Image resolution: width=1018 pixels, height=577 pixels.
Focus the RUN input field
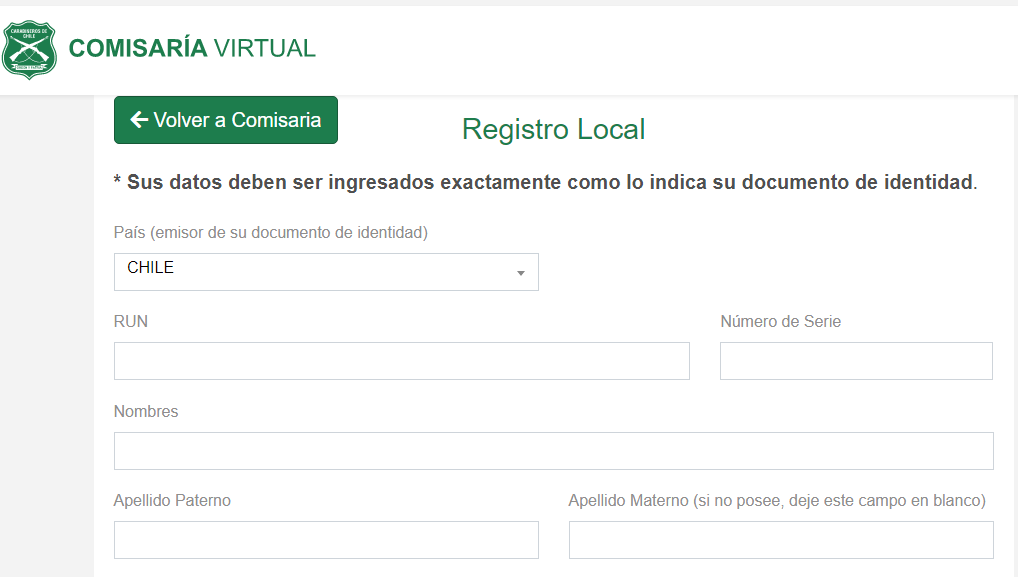click(401, 361)
